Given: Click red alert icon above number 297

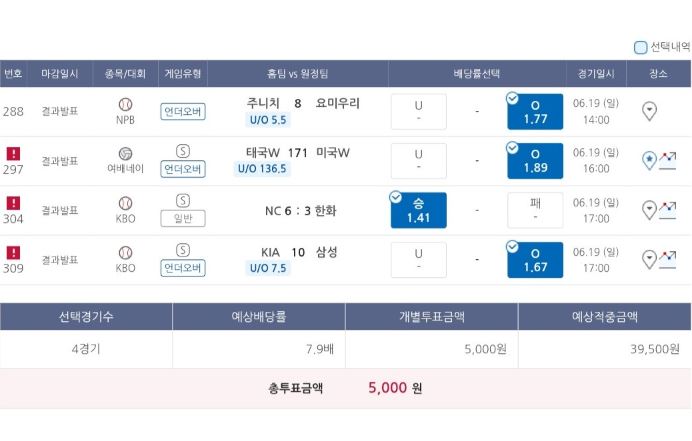Looking at the screenshot, I should (x=13, y=154).
